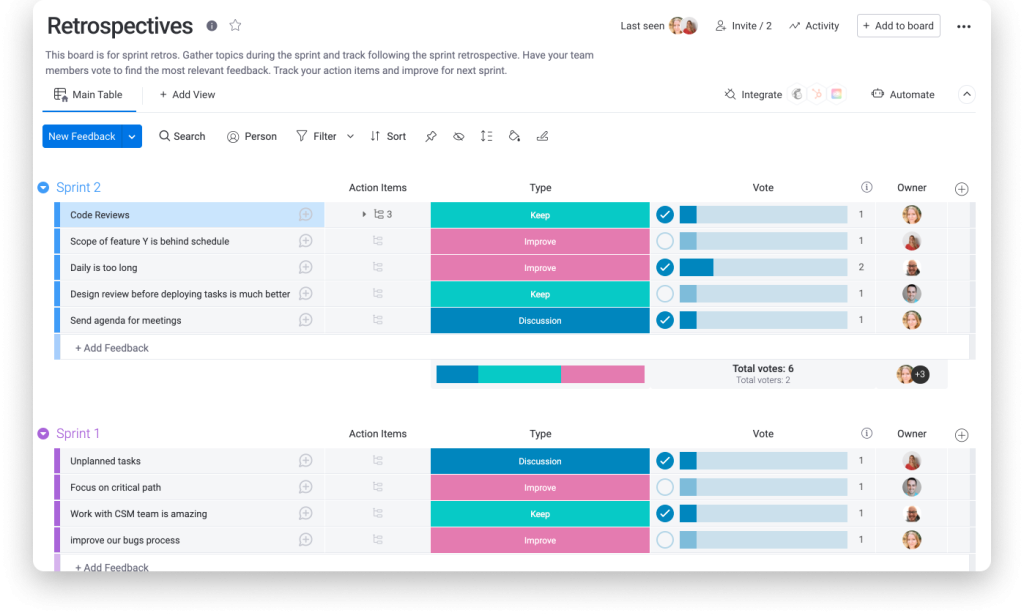Click the Add View tab
The height and width of the screenshot is (616, 1024).
(187, 95)
